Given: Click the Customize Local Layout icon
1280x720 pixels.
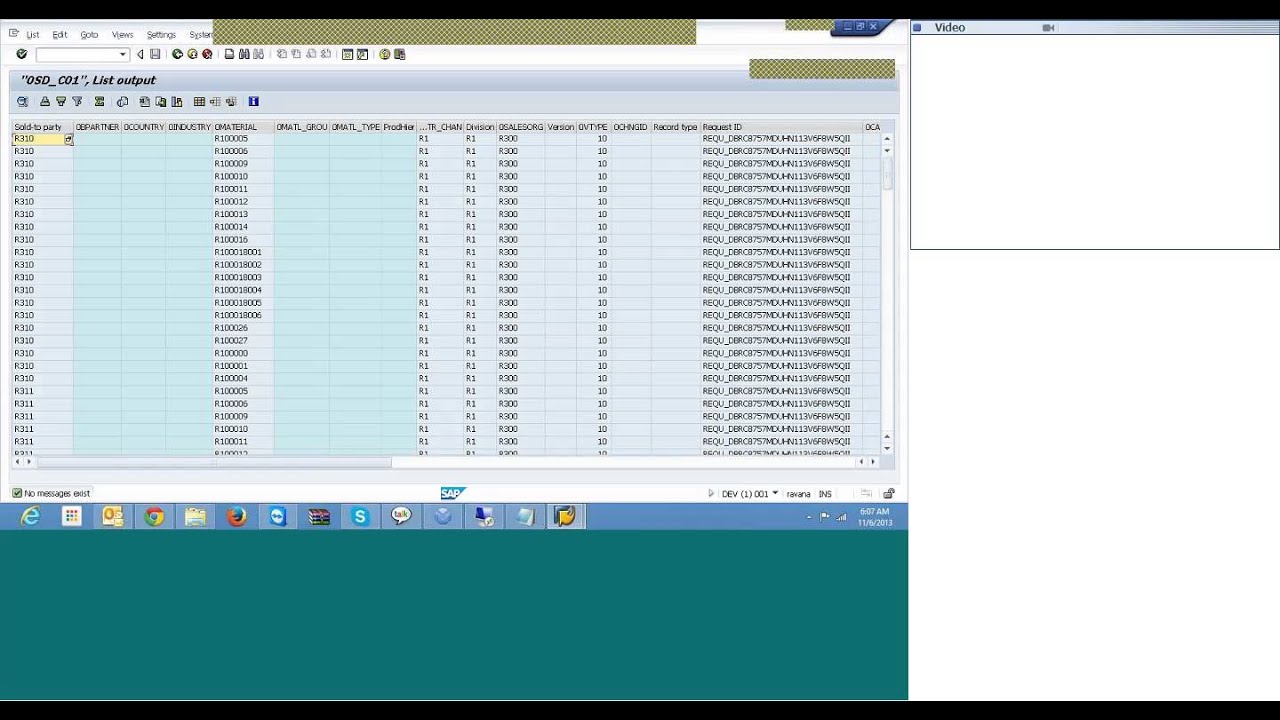Looking at the screenshot, I should pyautogui.click(x=399, y=54).
